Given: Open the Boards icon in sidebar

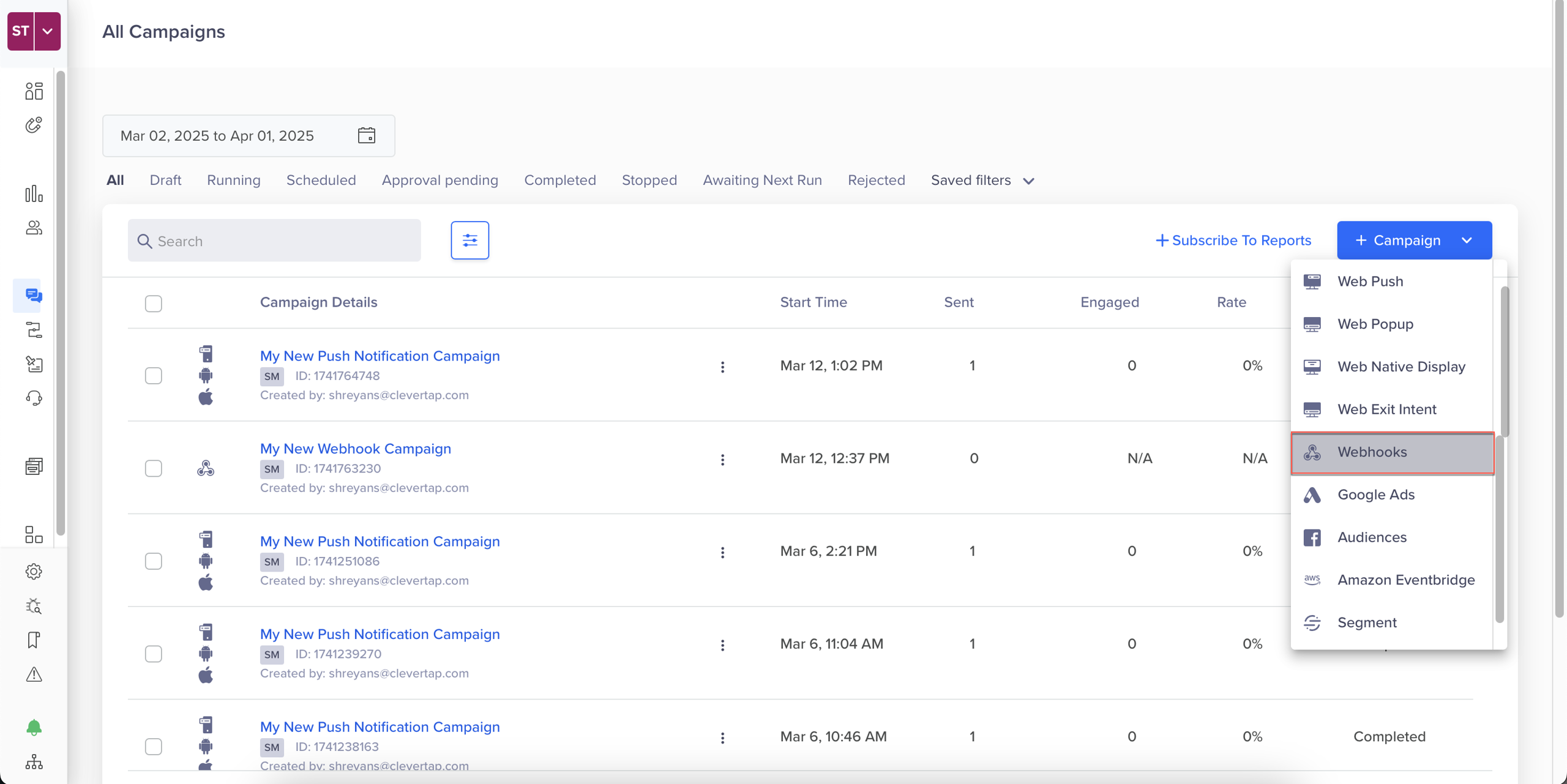Looking at the screenshot, I should click(x=34, y=91).
